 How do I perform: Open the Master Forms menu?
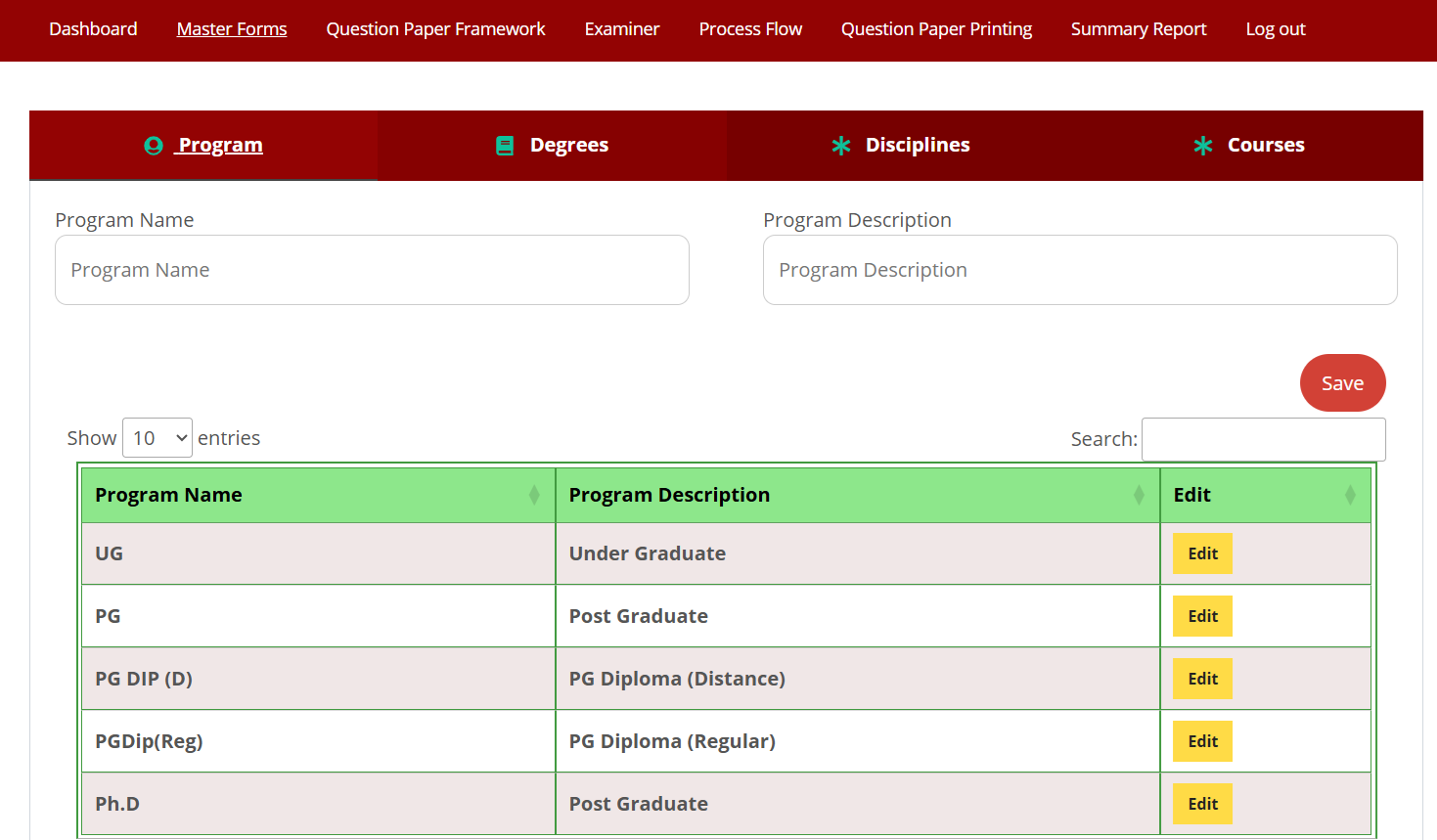232,29
